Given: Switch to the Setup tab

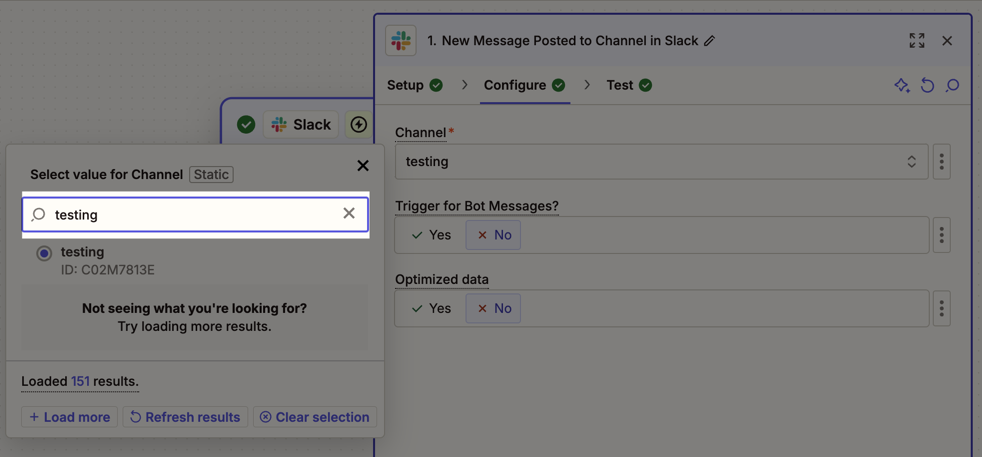Looking at the screenshot, I should tap(414, 86).
